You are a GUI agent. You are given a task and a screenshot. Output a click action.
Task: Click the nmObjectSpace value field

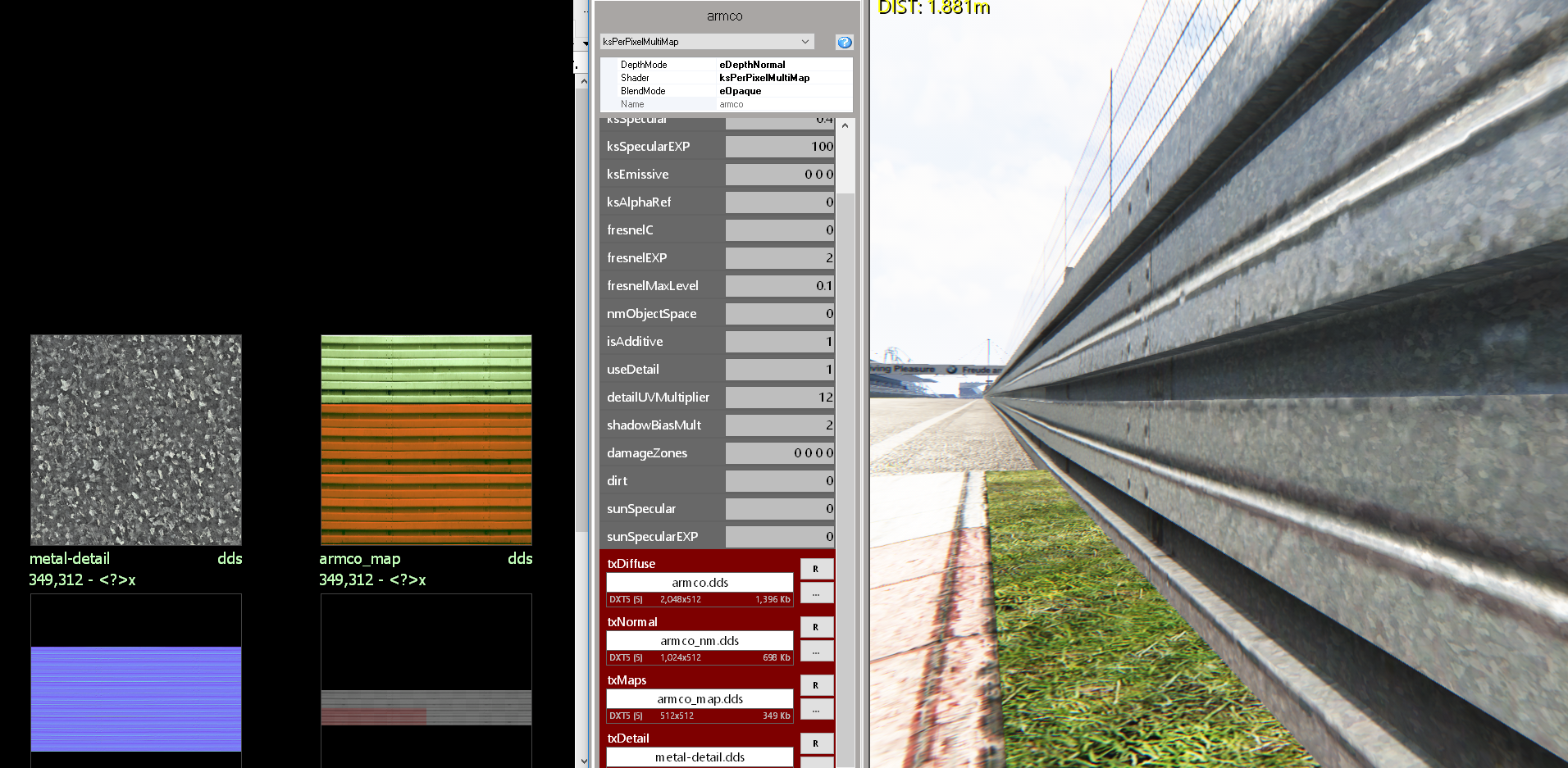pos(779,314)
